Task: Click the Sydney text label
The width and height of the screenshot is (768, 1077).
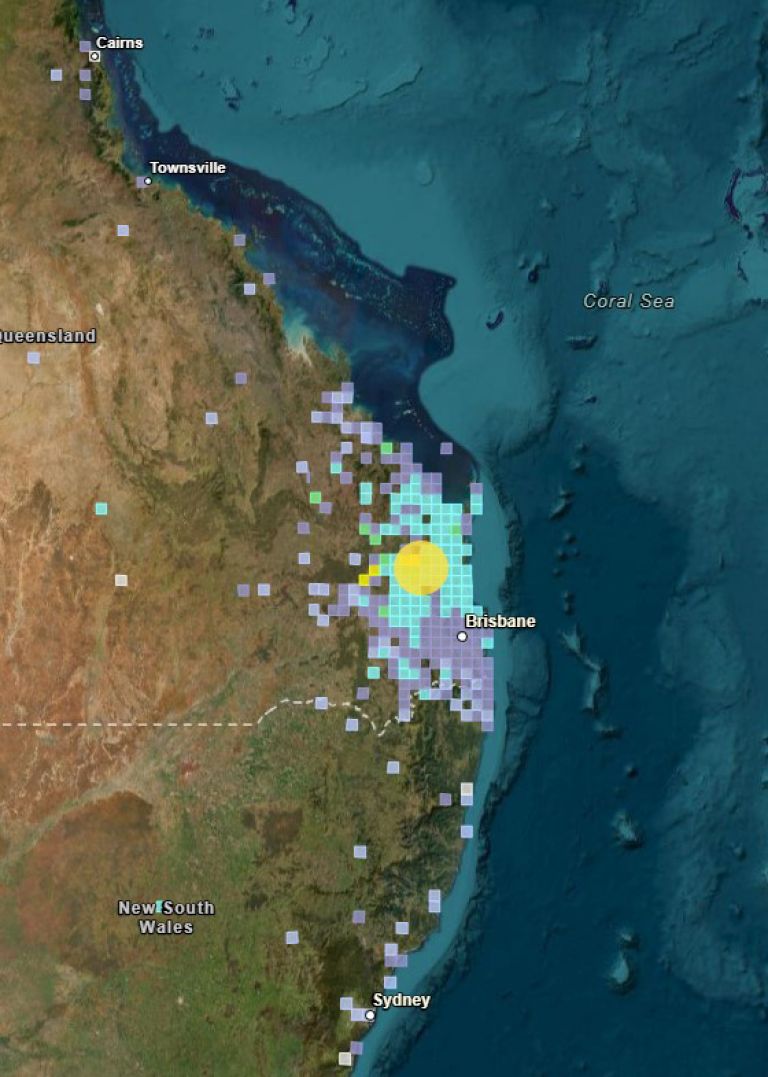Action: tap(401, 1000)
